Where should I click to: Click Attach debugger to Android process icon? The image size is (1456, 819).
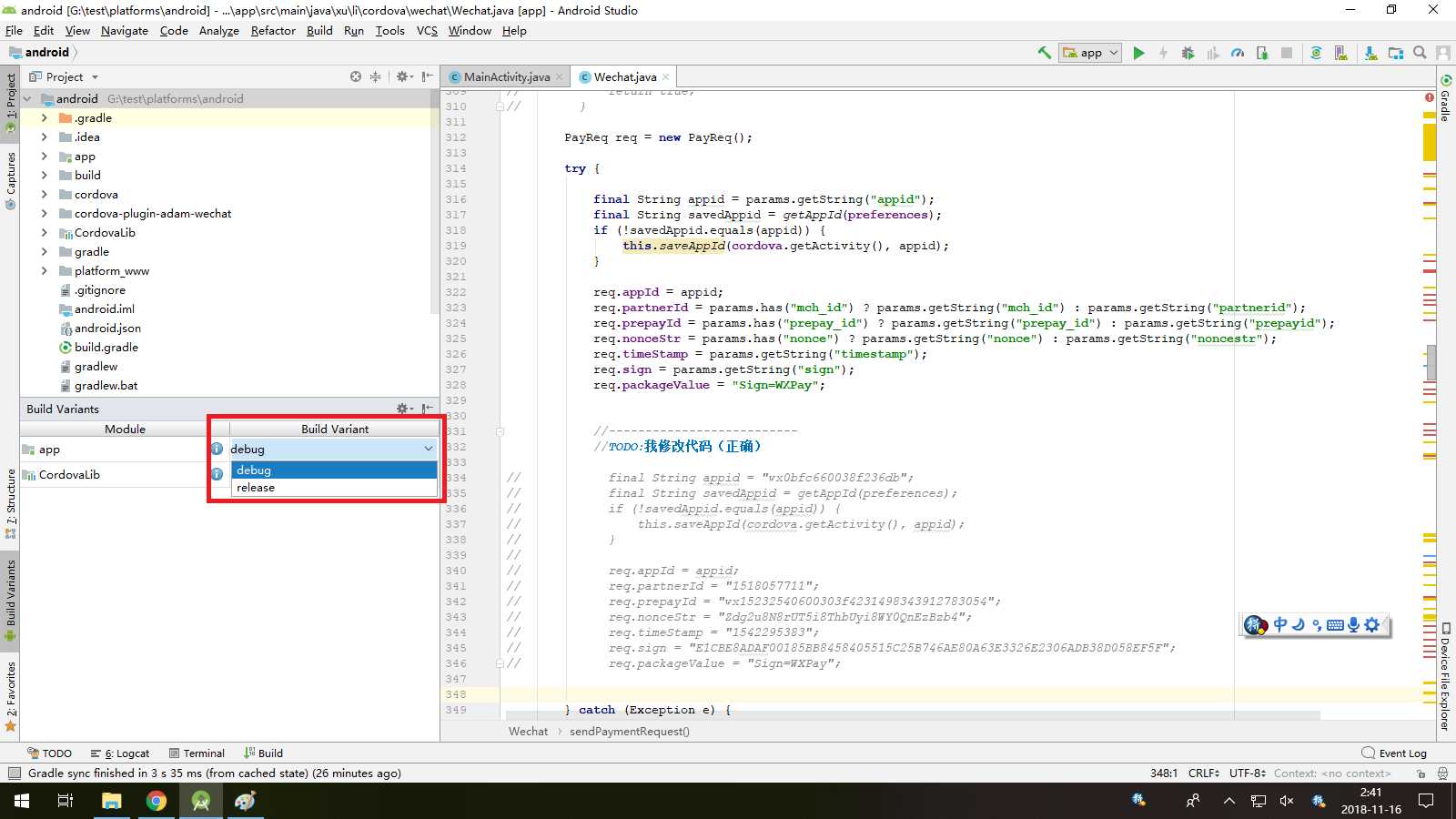click(1262, 53)
